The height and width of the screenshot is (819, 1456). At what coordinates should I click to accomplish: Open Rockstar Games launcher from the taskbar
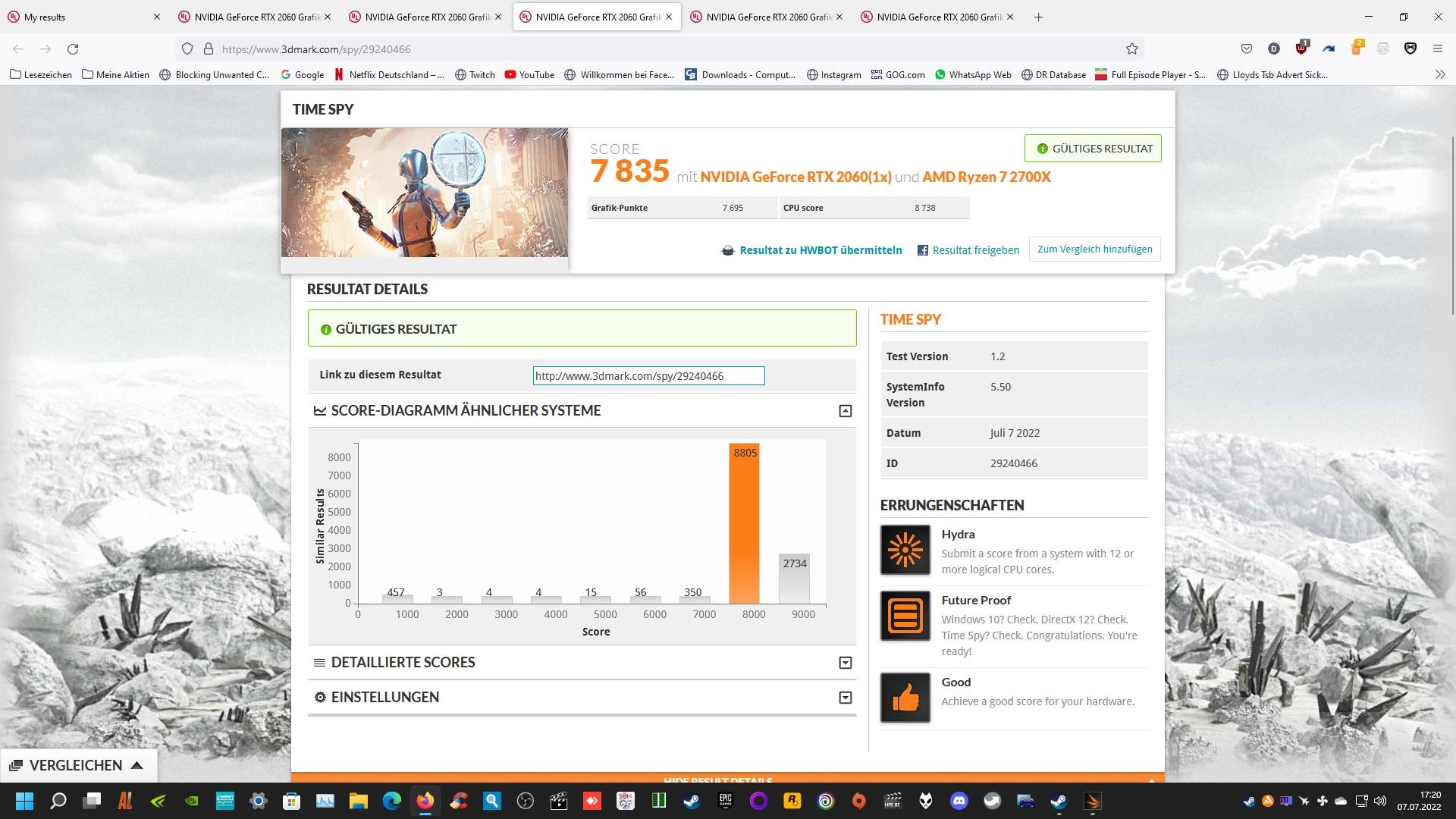click(x=792, y=801)
